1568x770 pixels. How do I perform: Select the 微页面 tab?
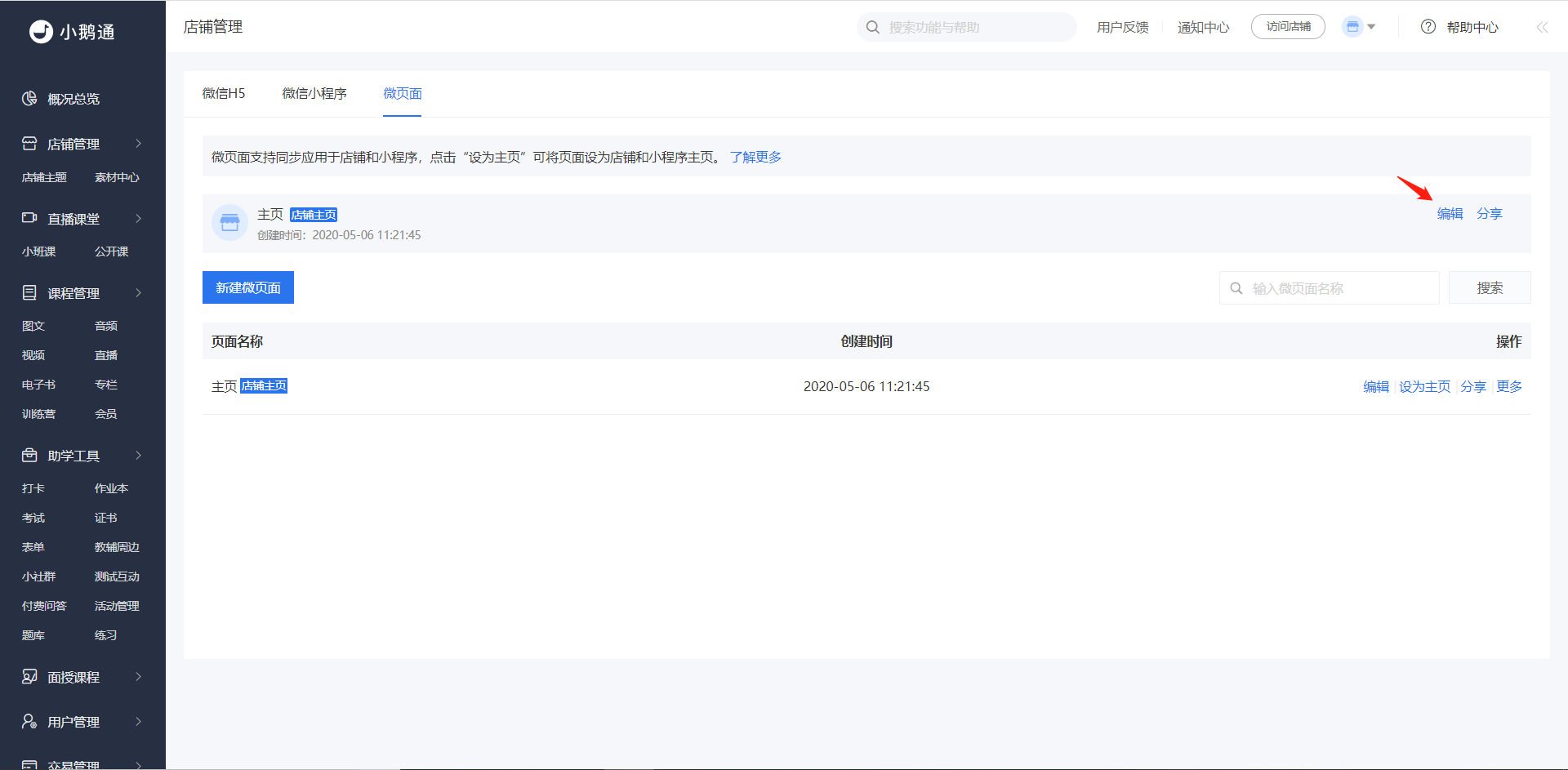pos(403,93)
